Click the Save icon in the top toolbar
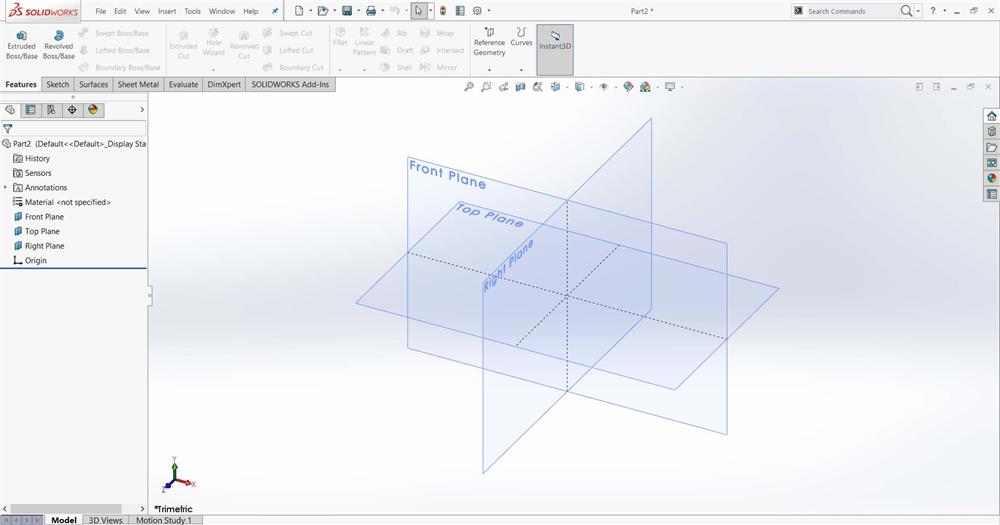 point(346,11)
